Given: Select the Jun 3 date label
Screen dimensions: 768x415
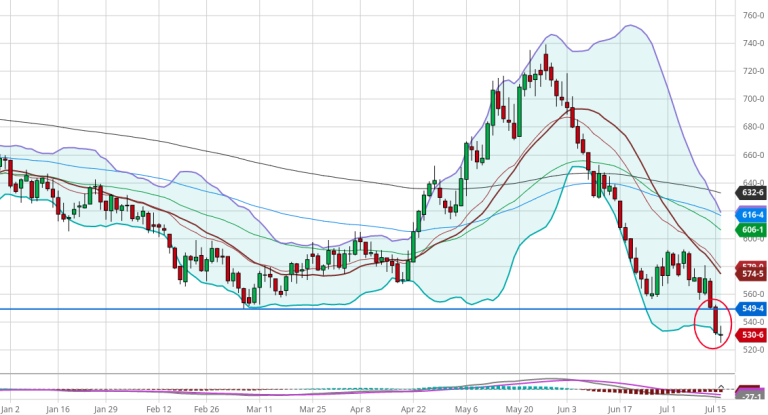Looking at the screenshot, I should click(566, 409).
